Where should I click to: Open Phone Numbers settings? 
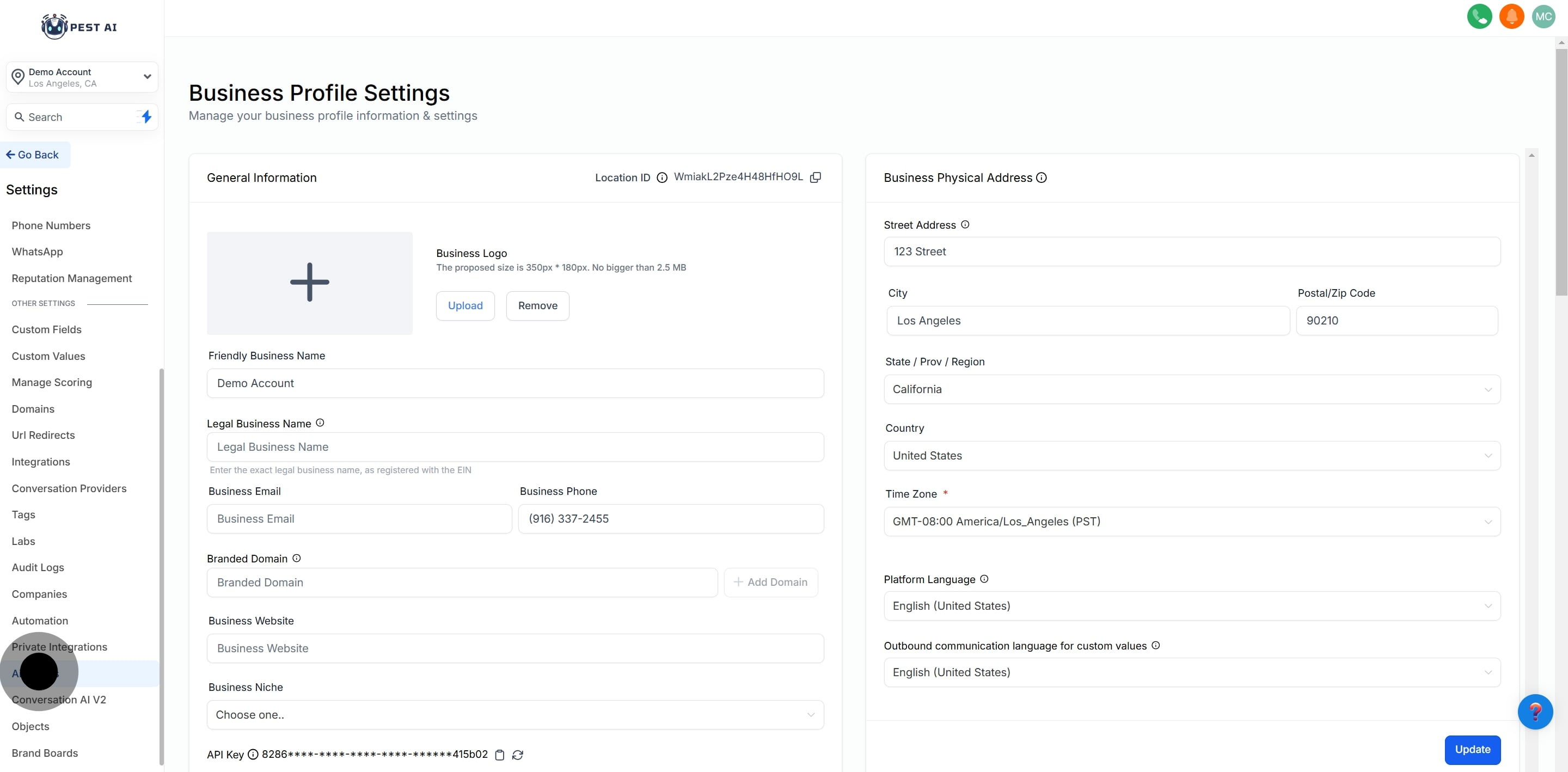51,226
